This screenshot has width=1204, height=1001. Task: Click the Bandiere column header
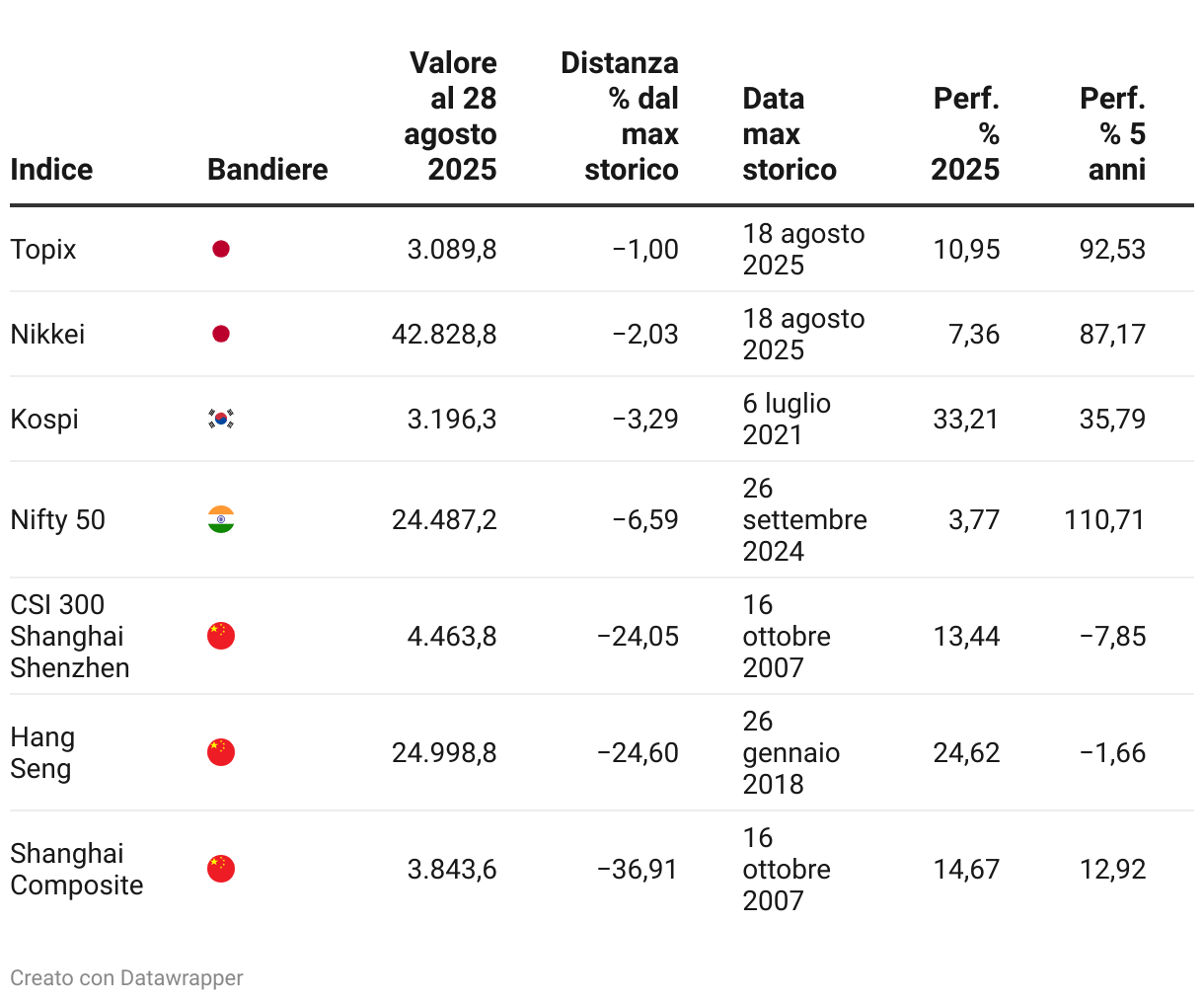coord(267,170)
